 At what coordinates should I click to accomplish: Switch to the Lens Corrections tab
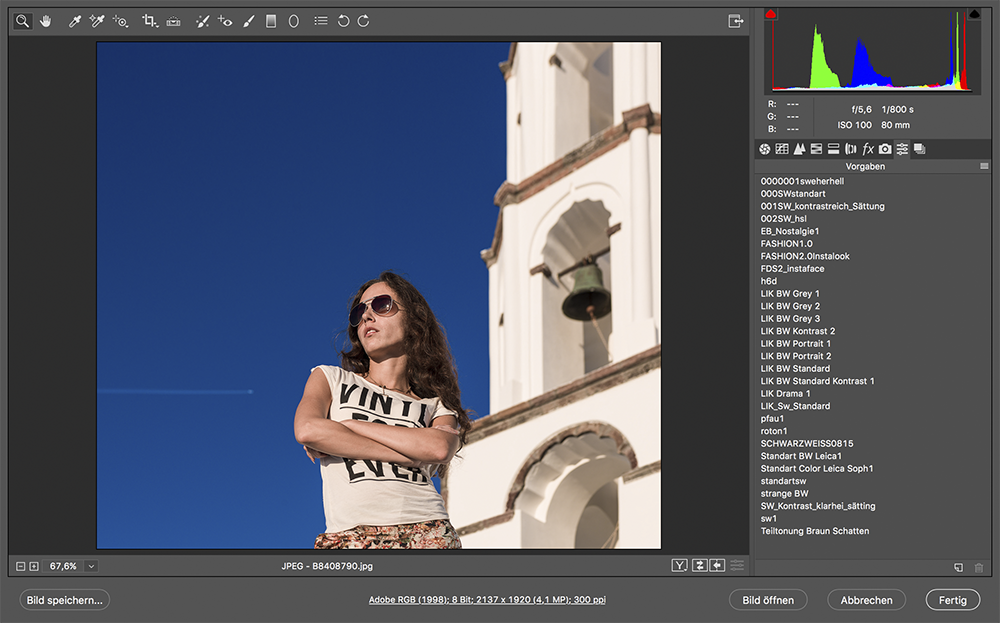pyautogui.click(x=851, y=149)
